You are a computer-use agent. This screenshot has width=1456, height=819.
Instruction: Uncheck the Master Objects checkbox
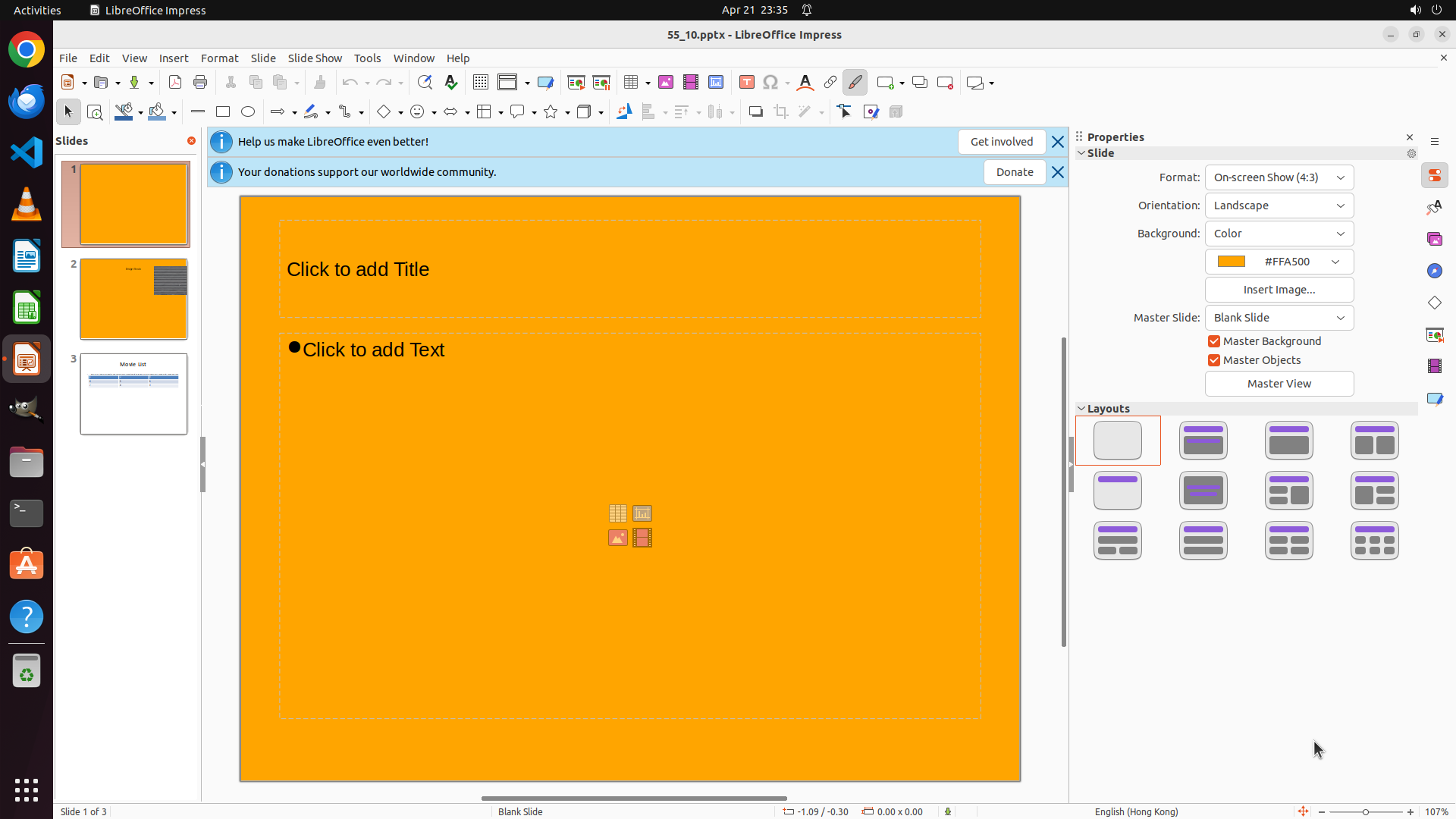[1214, 360]
